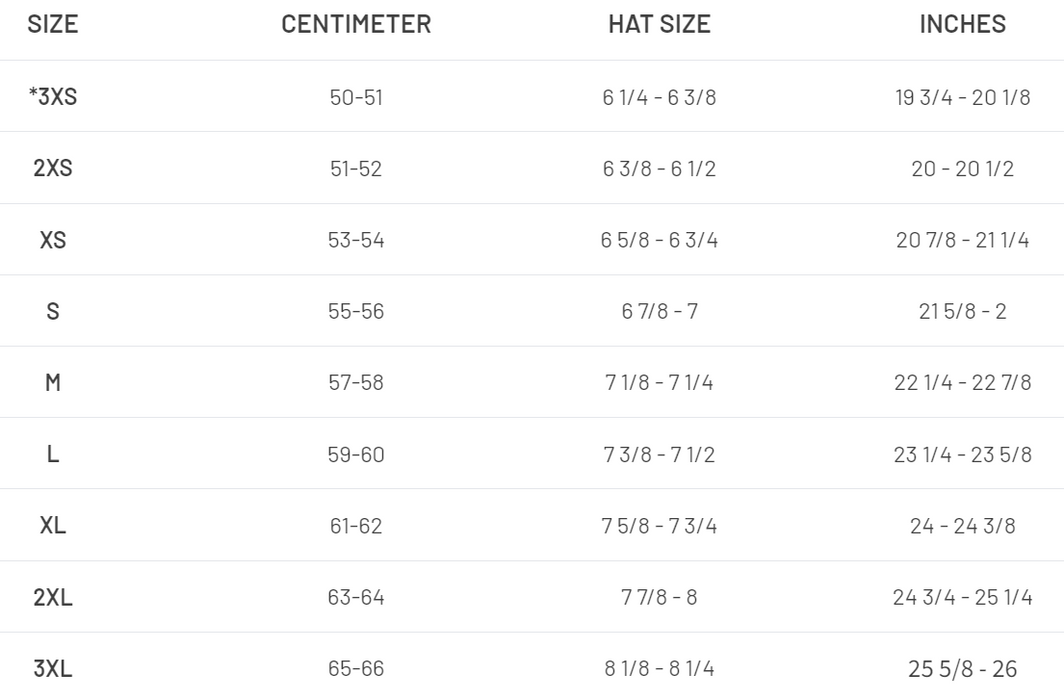Select the 2XS size row label
This screenshot has height=700, width=1064.
(x=53, y=168)
